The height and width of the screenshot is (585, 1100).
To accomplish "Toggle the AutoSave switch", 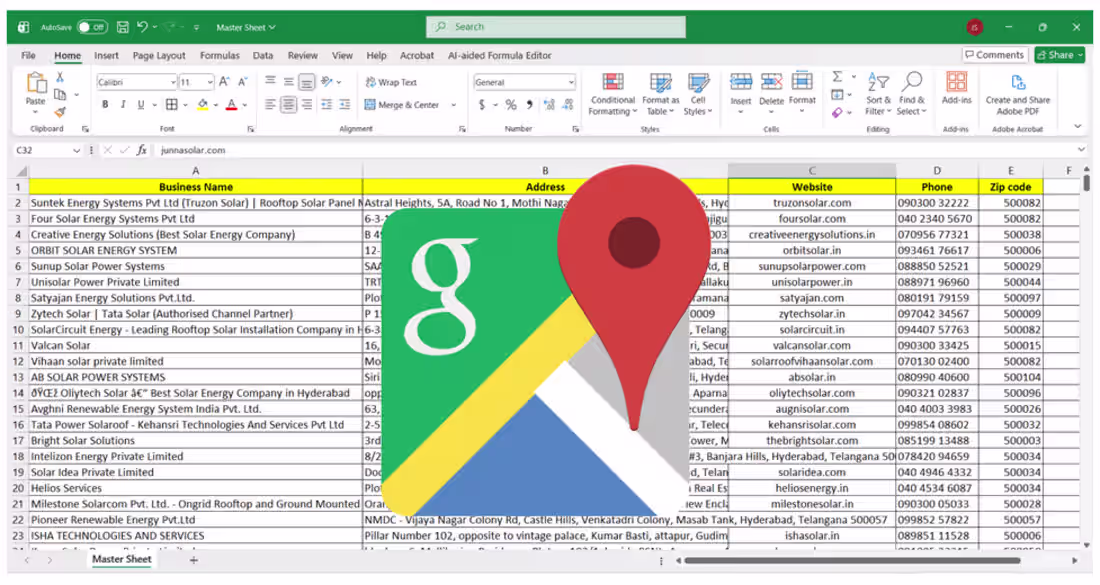I will [x=92, y=27].
